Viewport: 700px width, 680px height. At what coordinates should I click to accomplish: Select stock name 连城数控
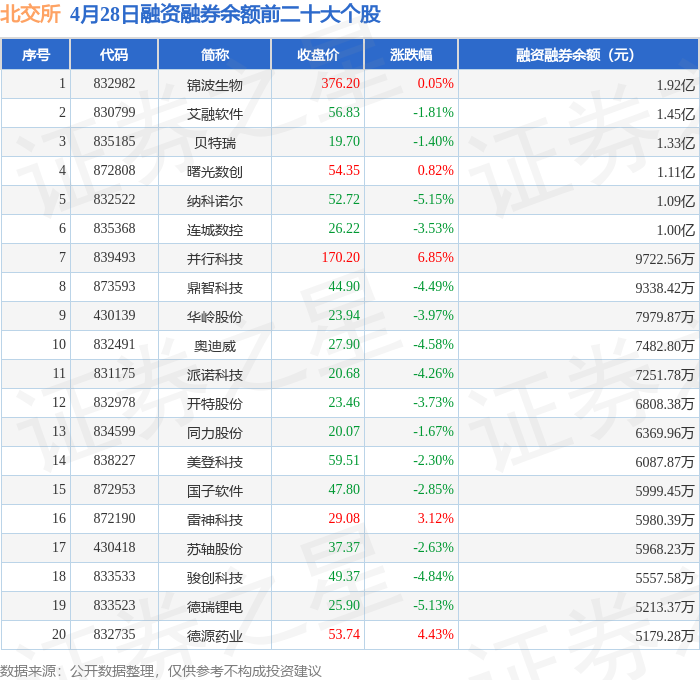tap(215, 230)
